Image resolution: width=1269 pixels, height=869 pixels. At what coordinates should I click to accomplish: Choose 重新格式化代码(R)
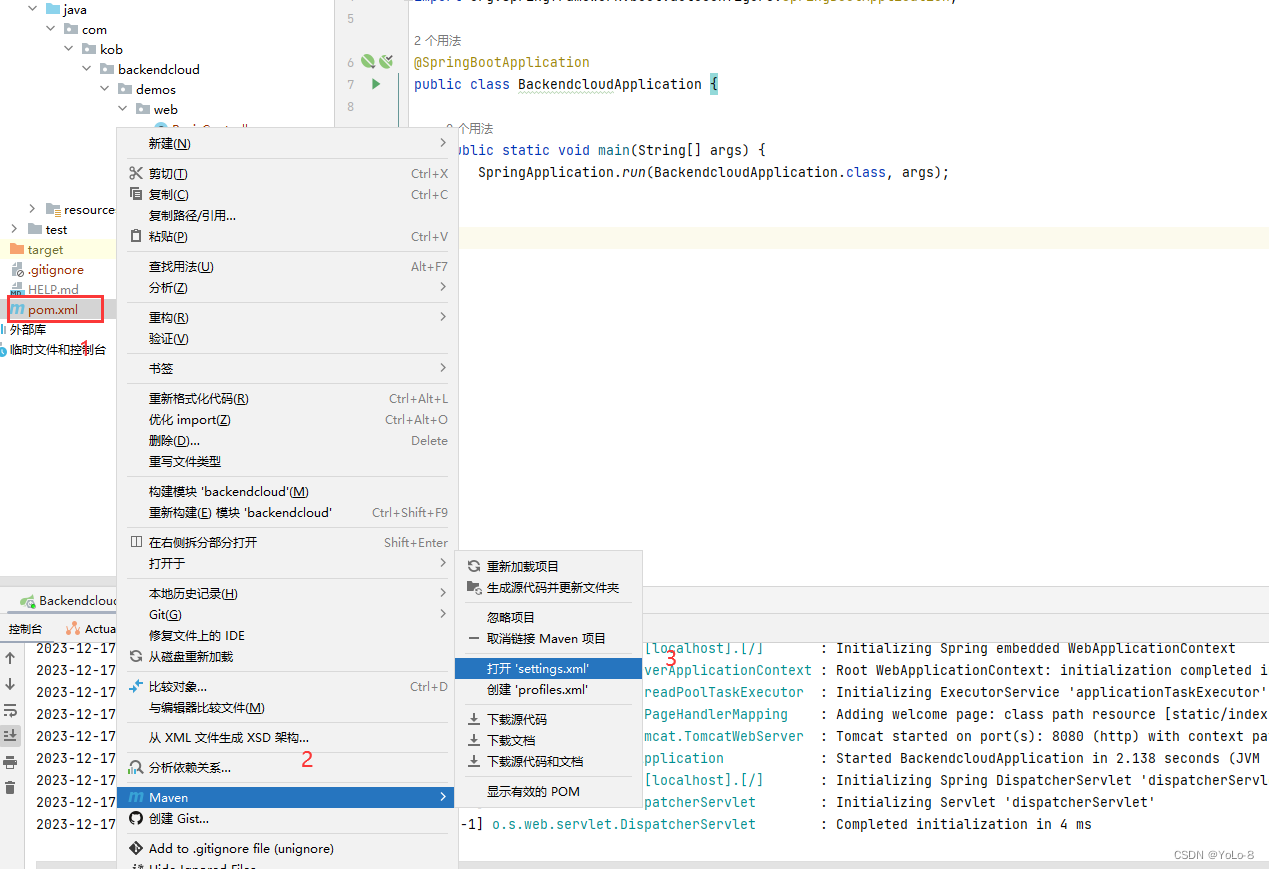pyautogui.click(x=287, y=398)
